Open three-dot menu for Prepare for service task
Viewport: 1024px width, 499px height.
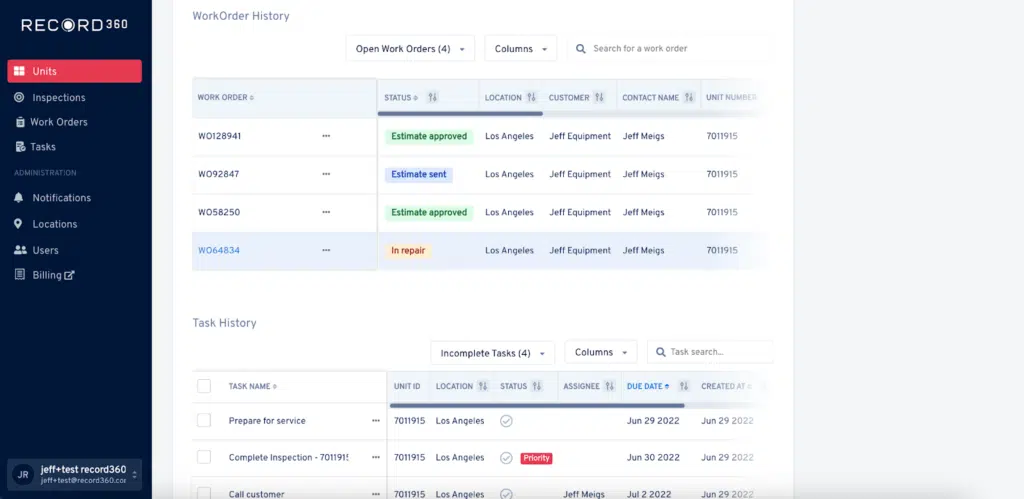point(376,421)
